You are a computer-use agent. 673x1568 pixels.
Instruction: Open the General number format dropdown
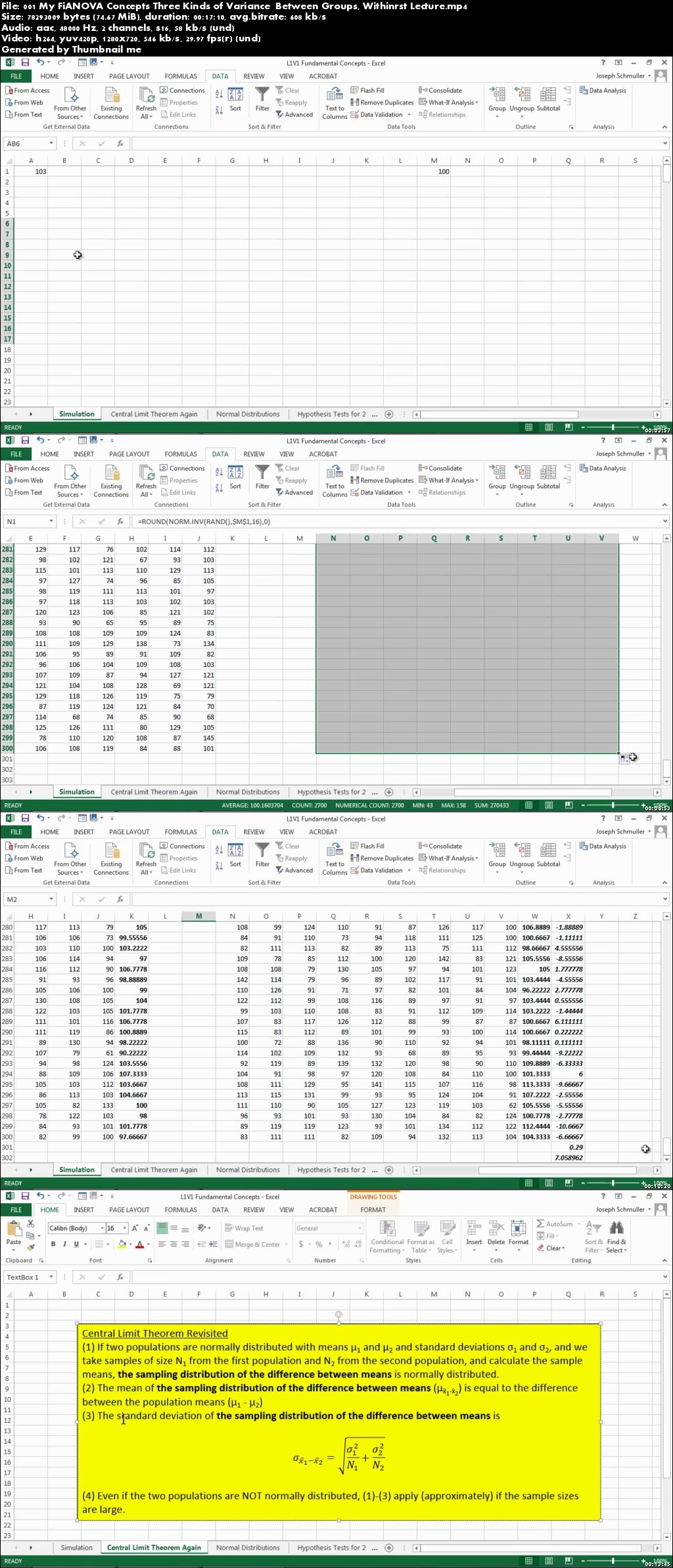[x=360, y=1228]
